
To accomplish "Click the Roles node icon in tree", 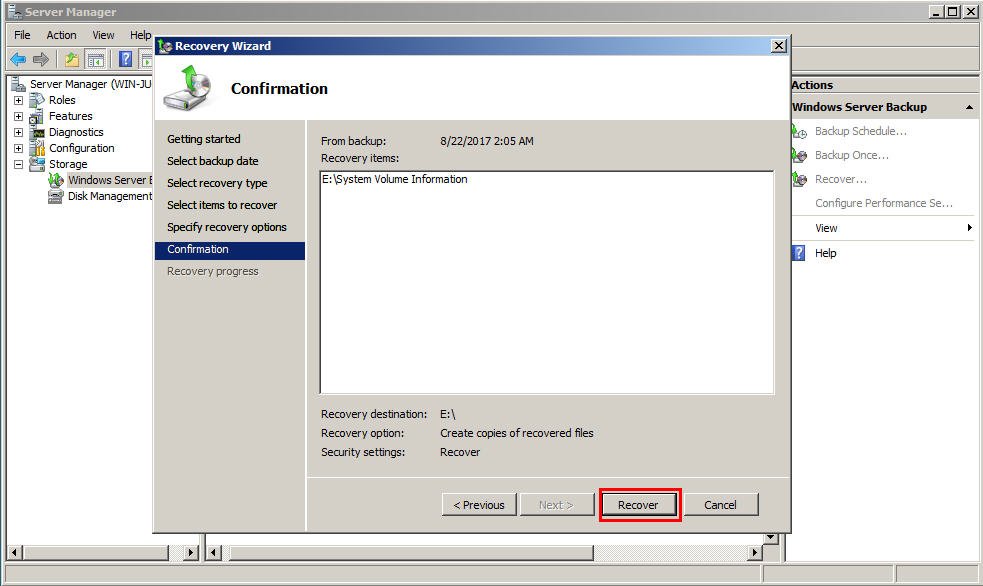I will tap(37, 100).
